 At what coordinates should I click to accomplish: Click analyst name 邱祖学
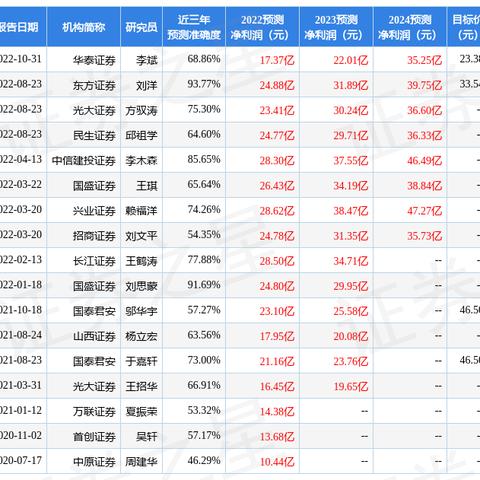click(141, 136)
